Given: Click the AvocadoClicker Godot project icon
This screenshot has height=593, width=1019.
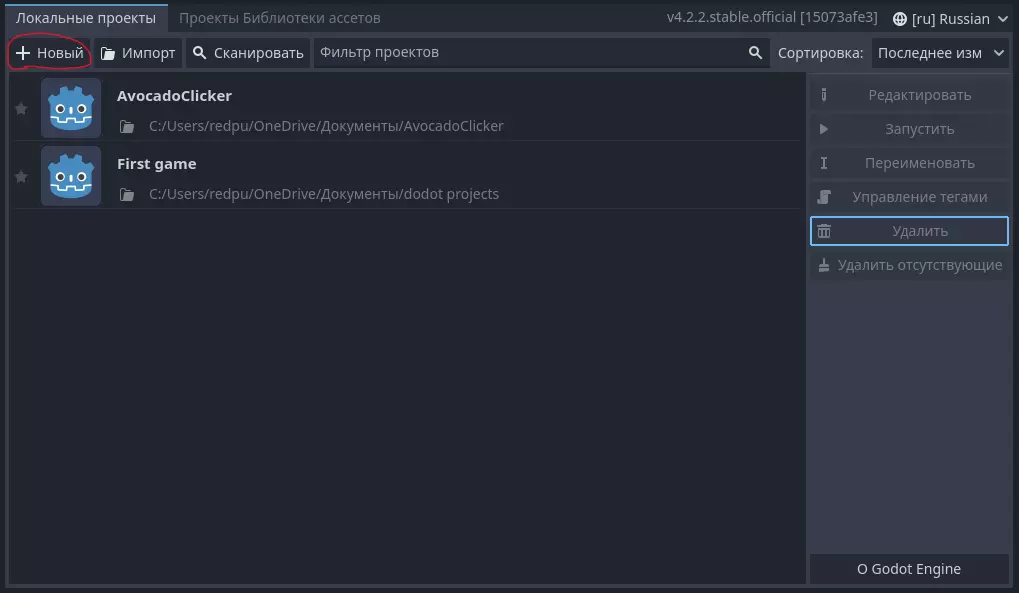Looking at the screenshot, I should click(x=71, y=108).
